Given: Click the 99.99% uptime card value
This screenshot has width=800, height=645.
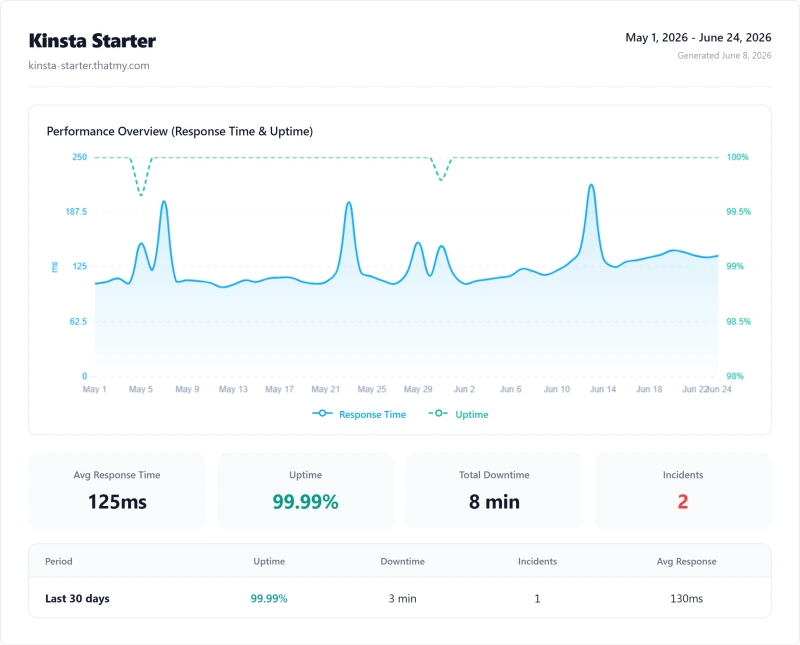Looking at the screenshot, I should tap(305, 502).
